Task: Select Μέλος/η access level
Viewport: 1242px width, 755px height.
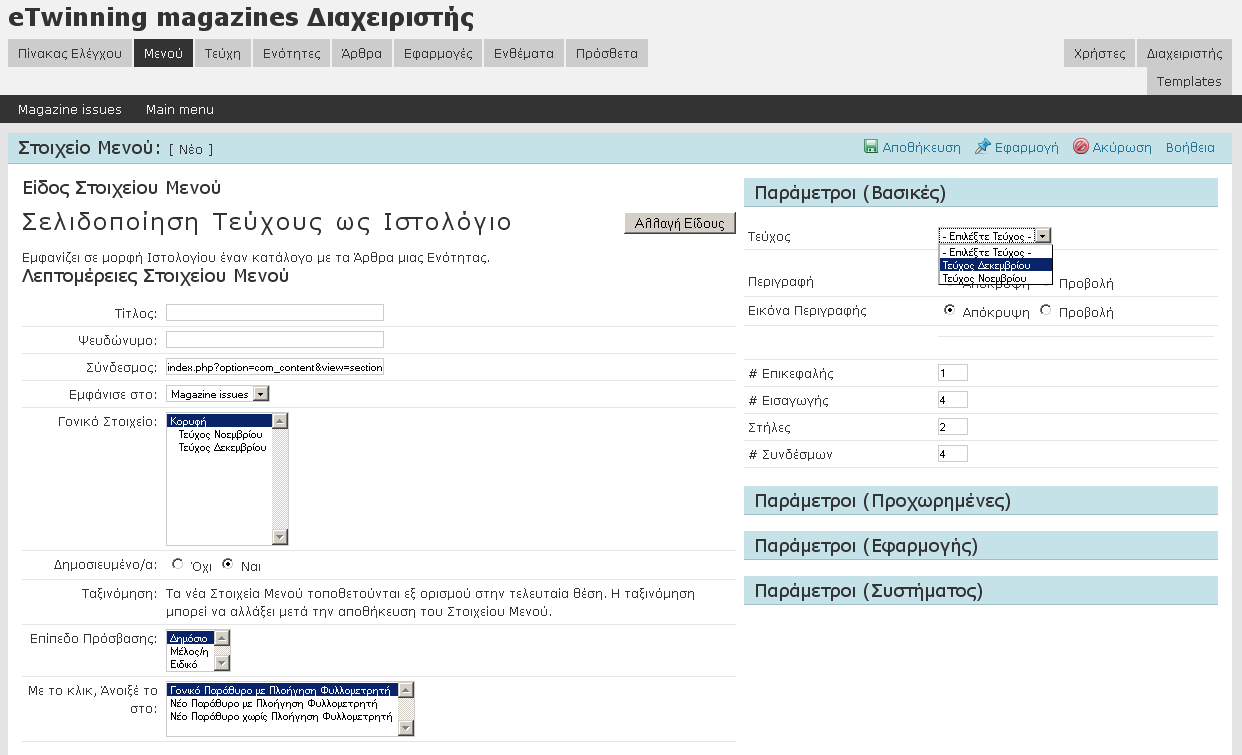Action: tap(190, 650)
